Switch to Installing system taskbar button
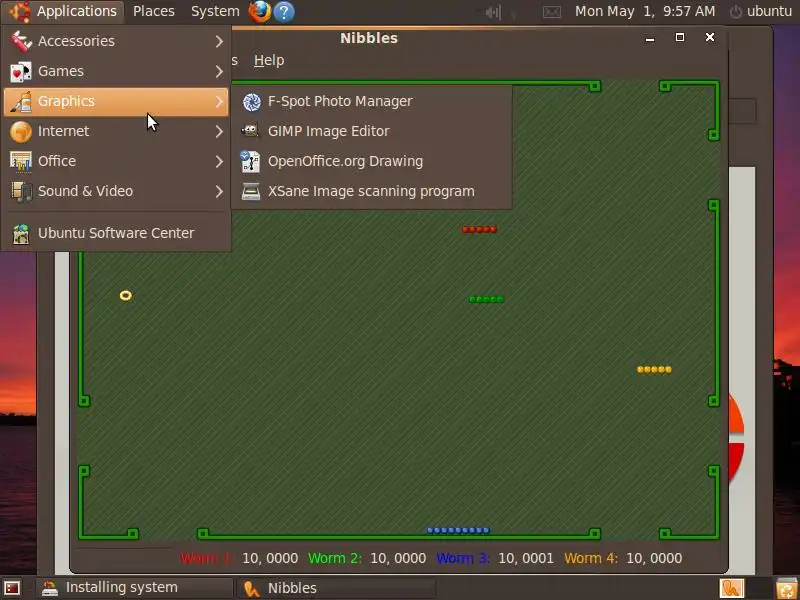The image size is (800, 600). [134, 588]
